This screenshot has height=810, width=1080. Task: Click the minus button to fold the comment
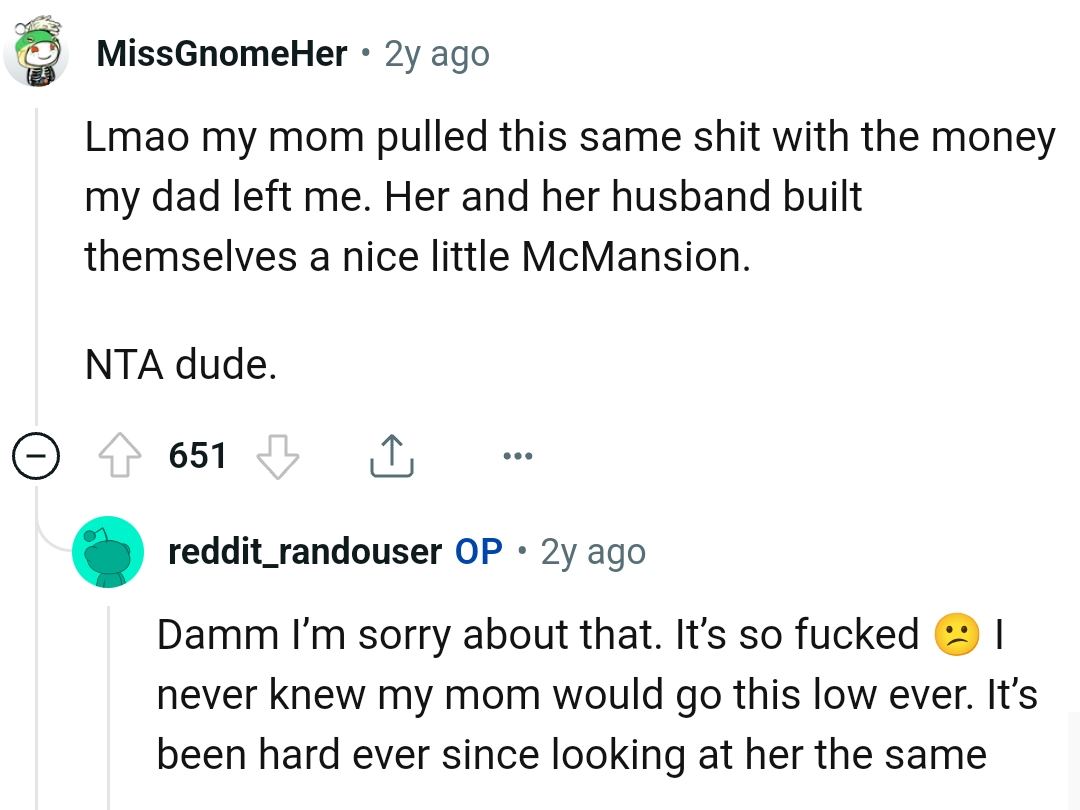36,455
